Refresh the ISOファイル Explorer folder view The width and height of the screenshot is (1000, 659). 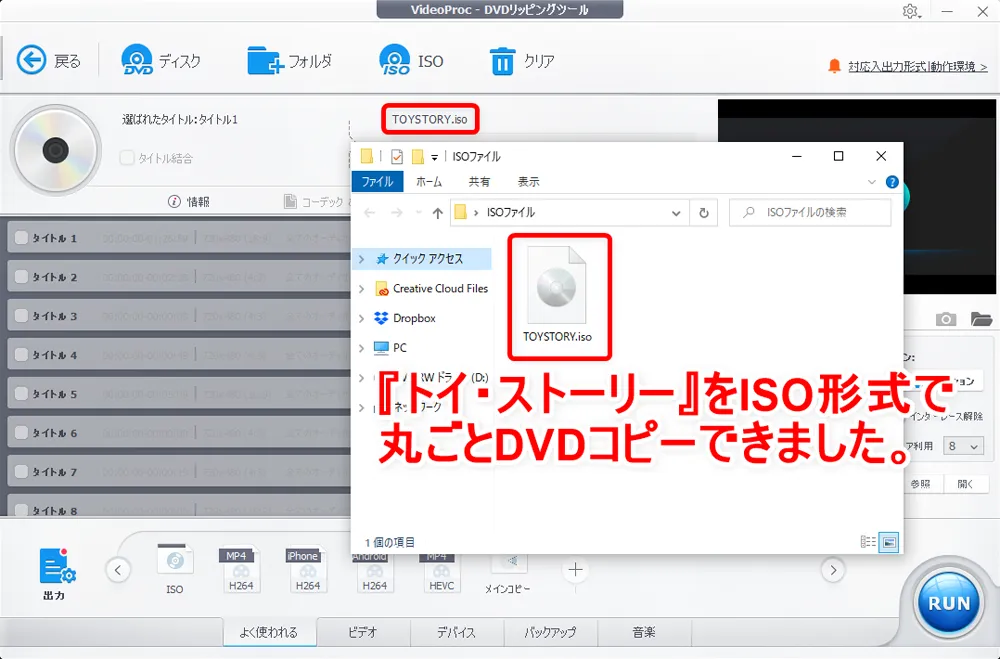point(703,212)
